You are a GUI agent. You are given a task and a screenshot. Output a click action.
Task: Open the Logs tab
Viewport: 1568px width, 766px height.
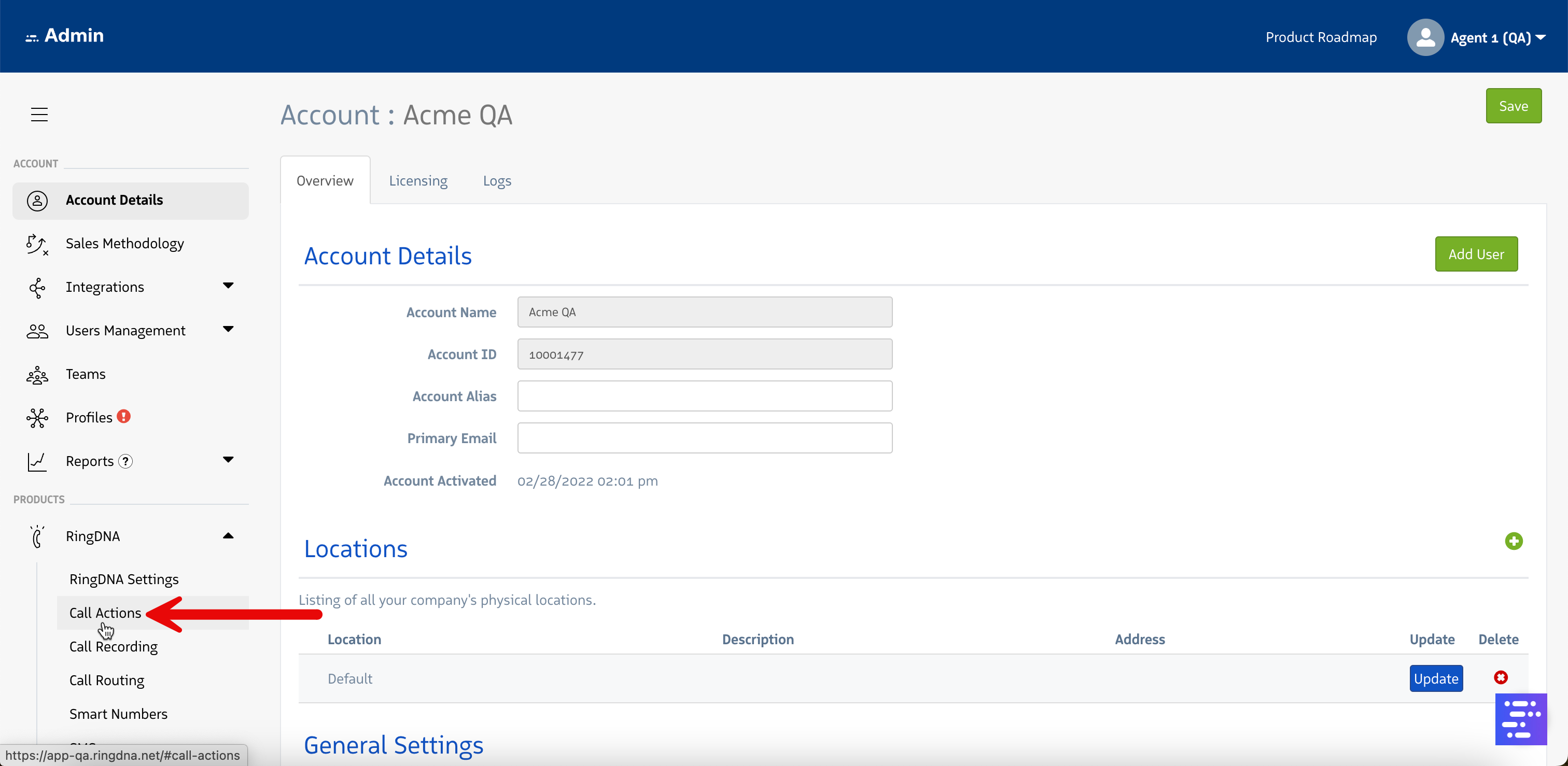pos(497,181)
